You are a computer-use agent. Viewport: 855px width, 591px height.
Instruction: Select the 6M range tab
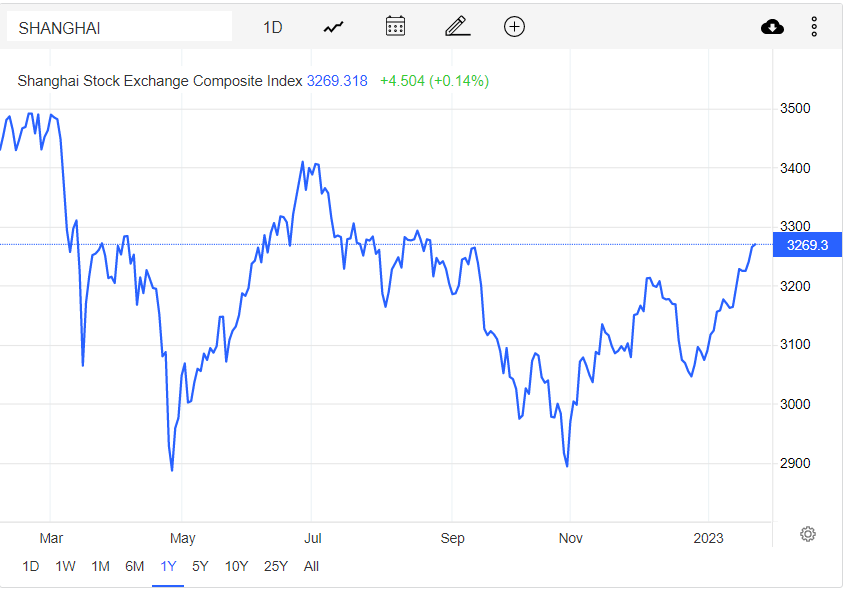[x=135, y=566]
